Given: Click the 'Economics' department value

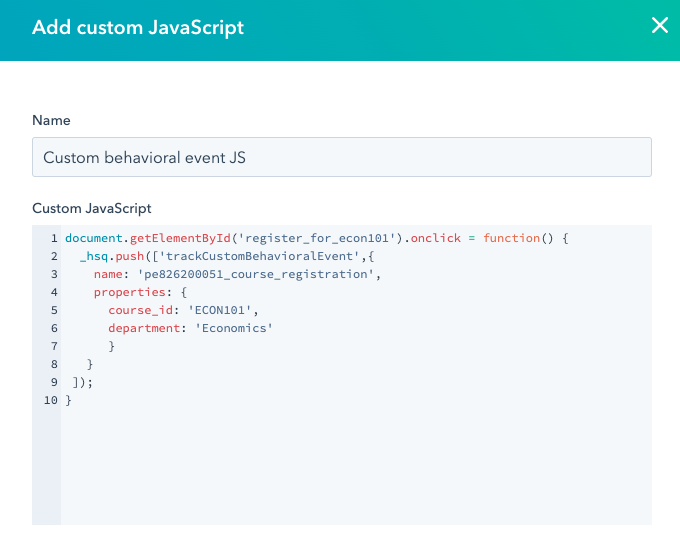Looking at the screenshot, I should tap(234, 328).
